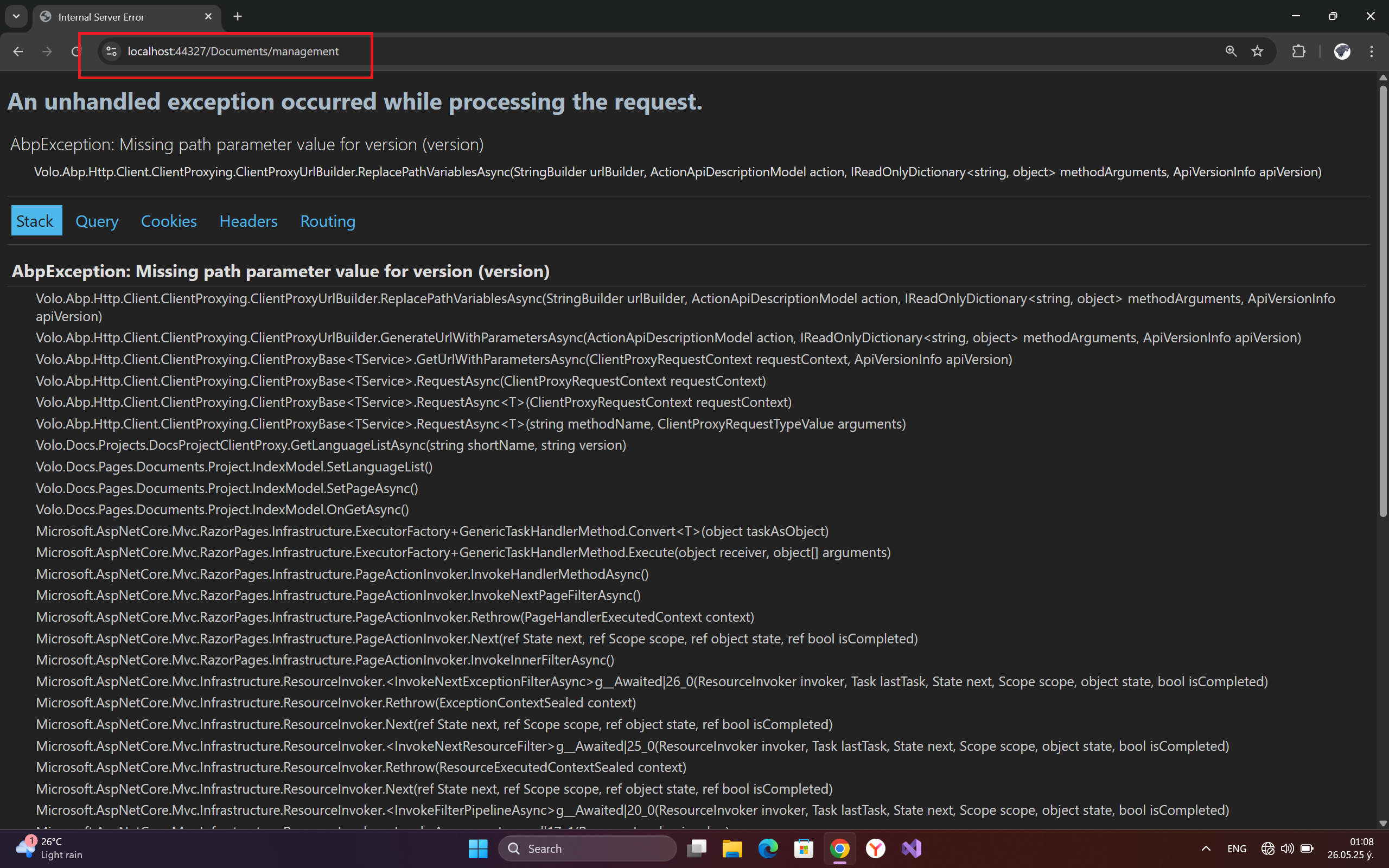Open the Extensions puzzle icon
The width and height of the screenshot is (1389, 868).
coord(1298,52)
